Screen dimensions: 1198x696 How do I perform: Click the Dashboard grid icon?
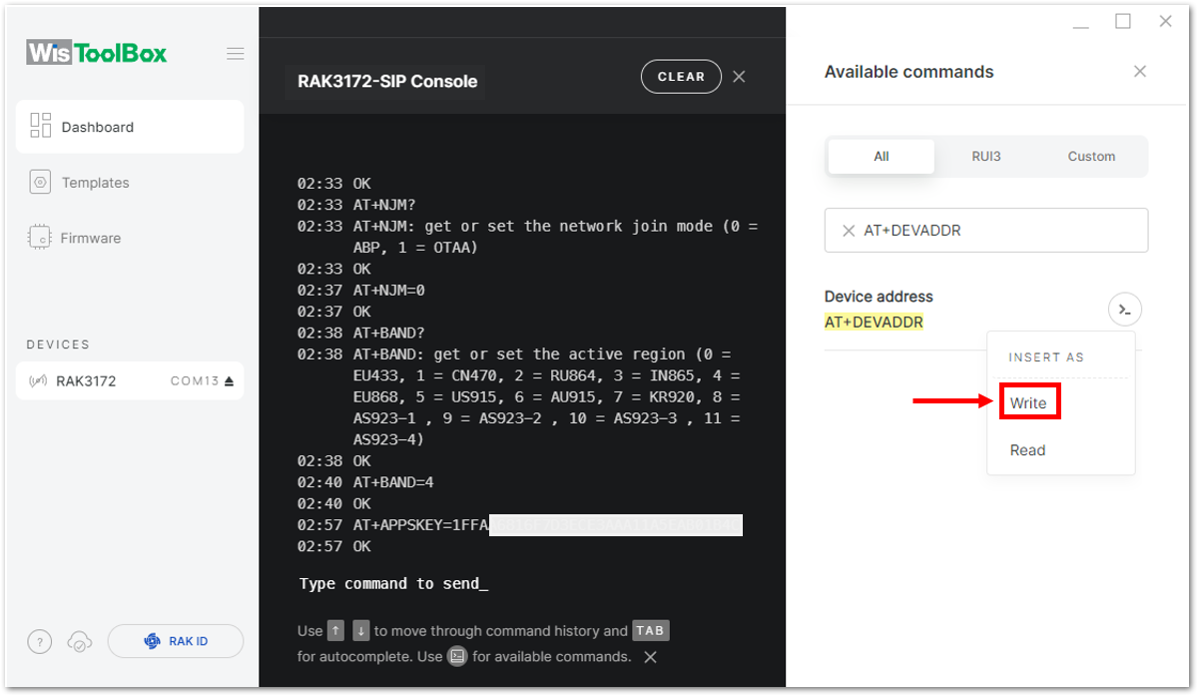[40, 125]
